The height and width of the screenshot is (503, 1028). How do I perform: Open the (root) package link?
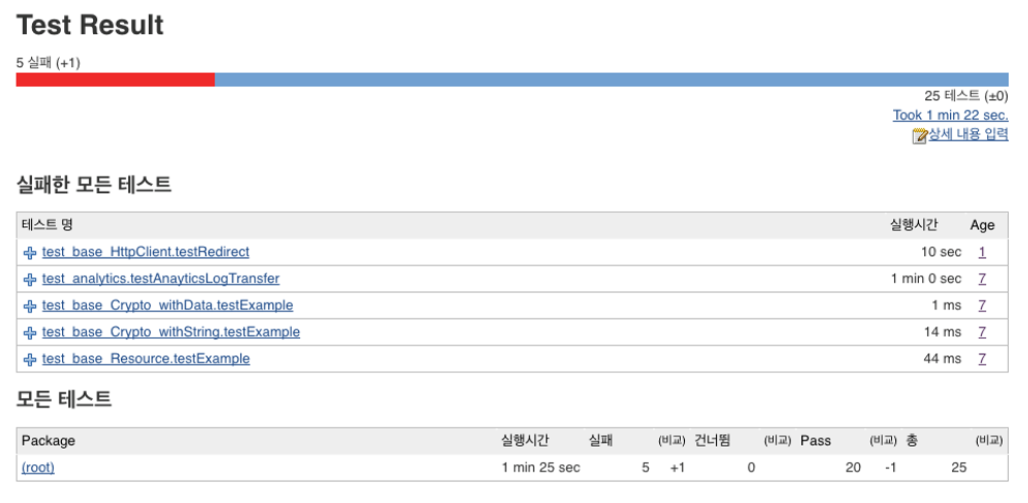pos(38,467)
